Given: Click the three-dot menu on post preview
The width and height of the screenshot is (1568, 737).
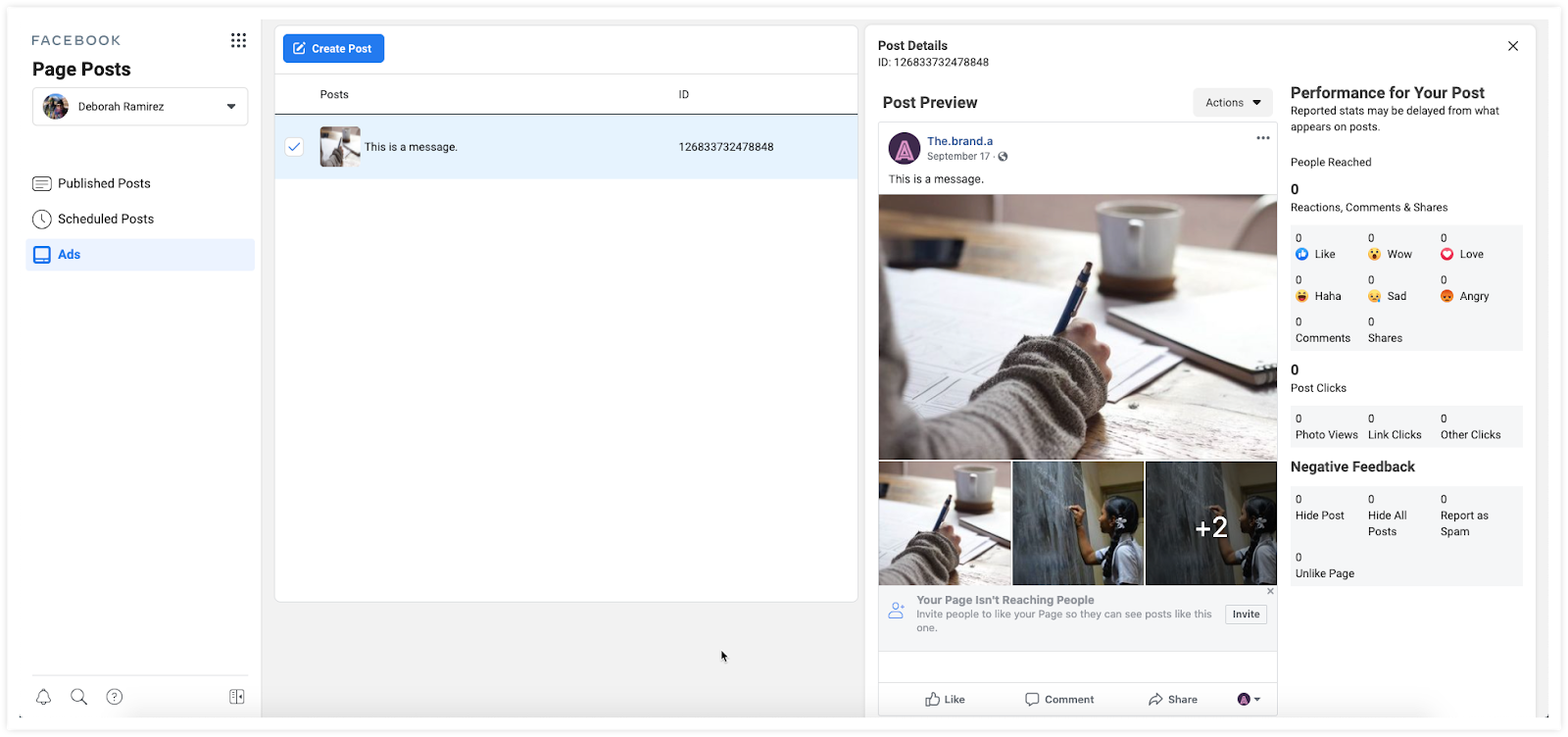Looking at the screenshot, I should pyautogui.click(x=1263, y=138).
